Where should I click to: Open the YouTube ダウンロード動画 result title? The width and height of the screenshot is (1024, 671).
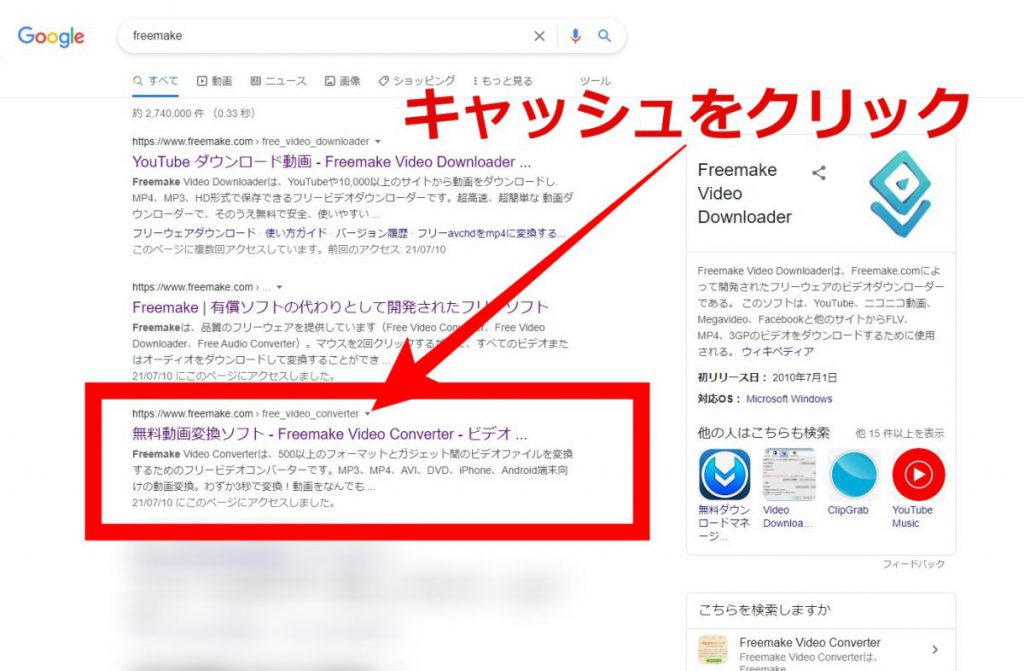coord(332,161)
